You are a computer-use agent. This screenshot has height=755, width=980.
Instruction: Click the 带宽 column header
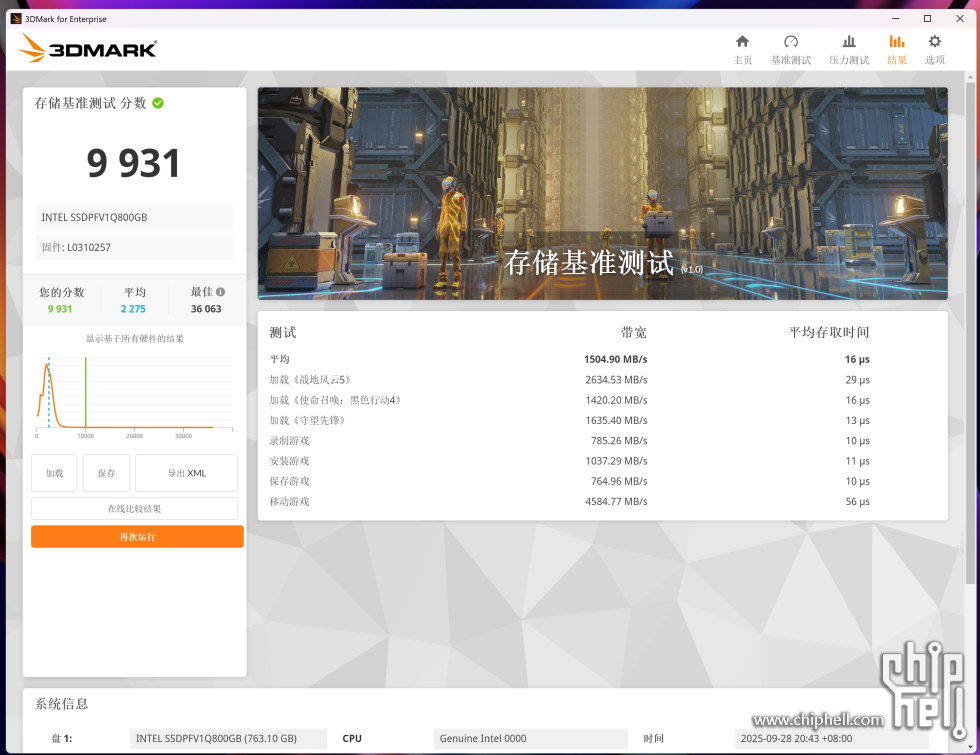coord(633,332)
